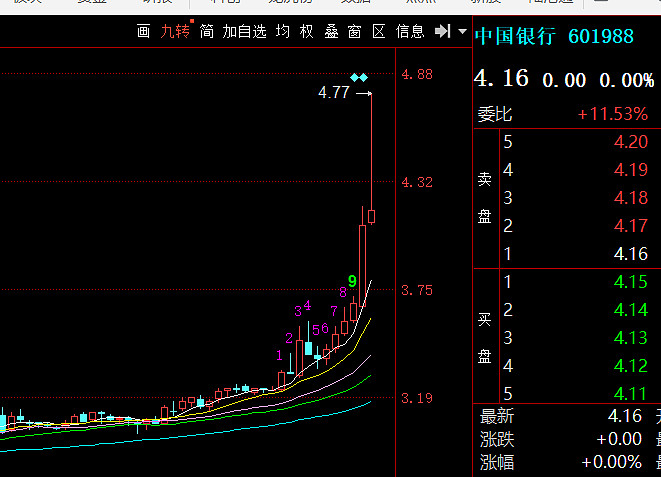The width and height of the screenshot is (661, 477).
Task: Click the stock code 601988
Action: pos(601,36)
